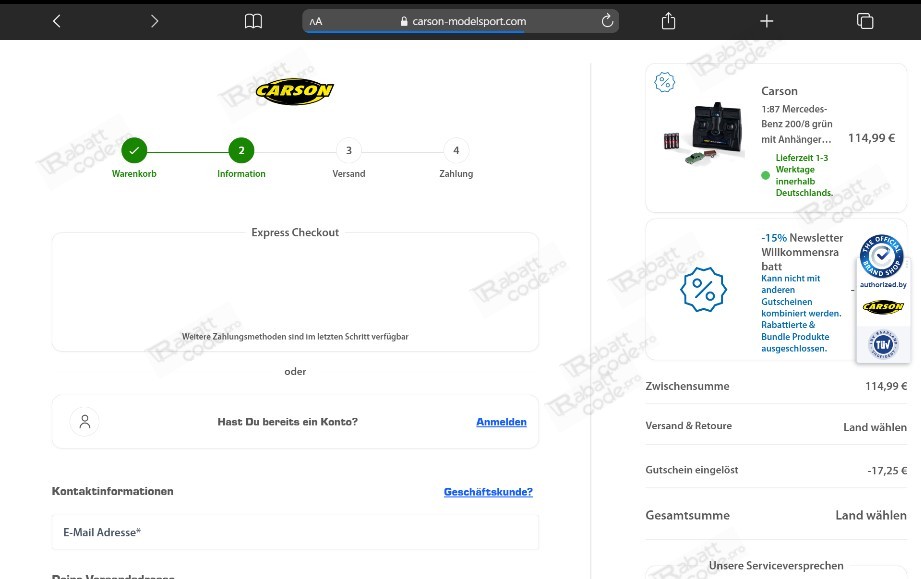This screenshot has width=921, height=579.
Task: Click the Official Brand Shop badge
Action: 882,256
